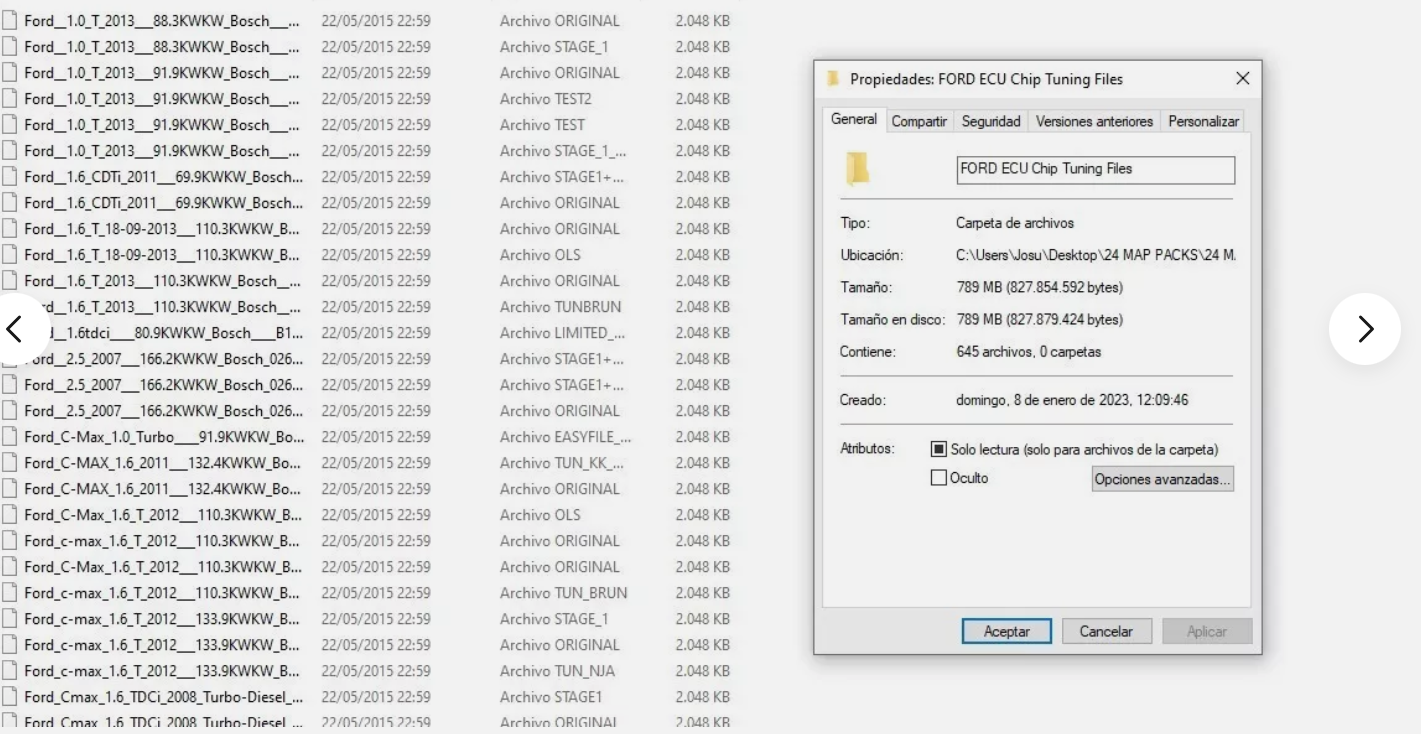Open the Personalizar tab
Image resolution: width=1421 pixels, height=734 pixels.
click(x=1203, y=120)
